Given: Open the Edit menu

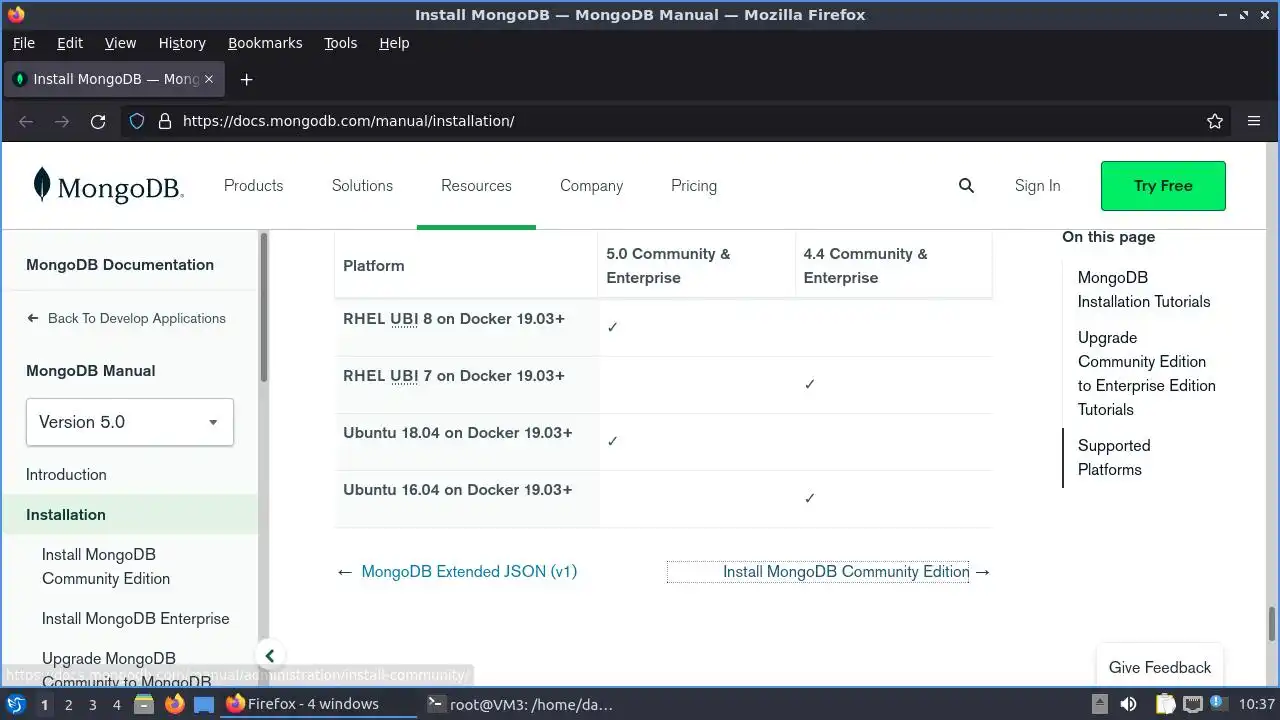Looking at the screenshot, I should pos(70,43).
